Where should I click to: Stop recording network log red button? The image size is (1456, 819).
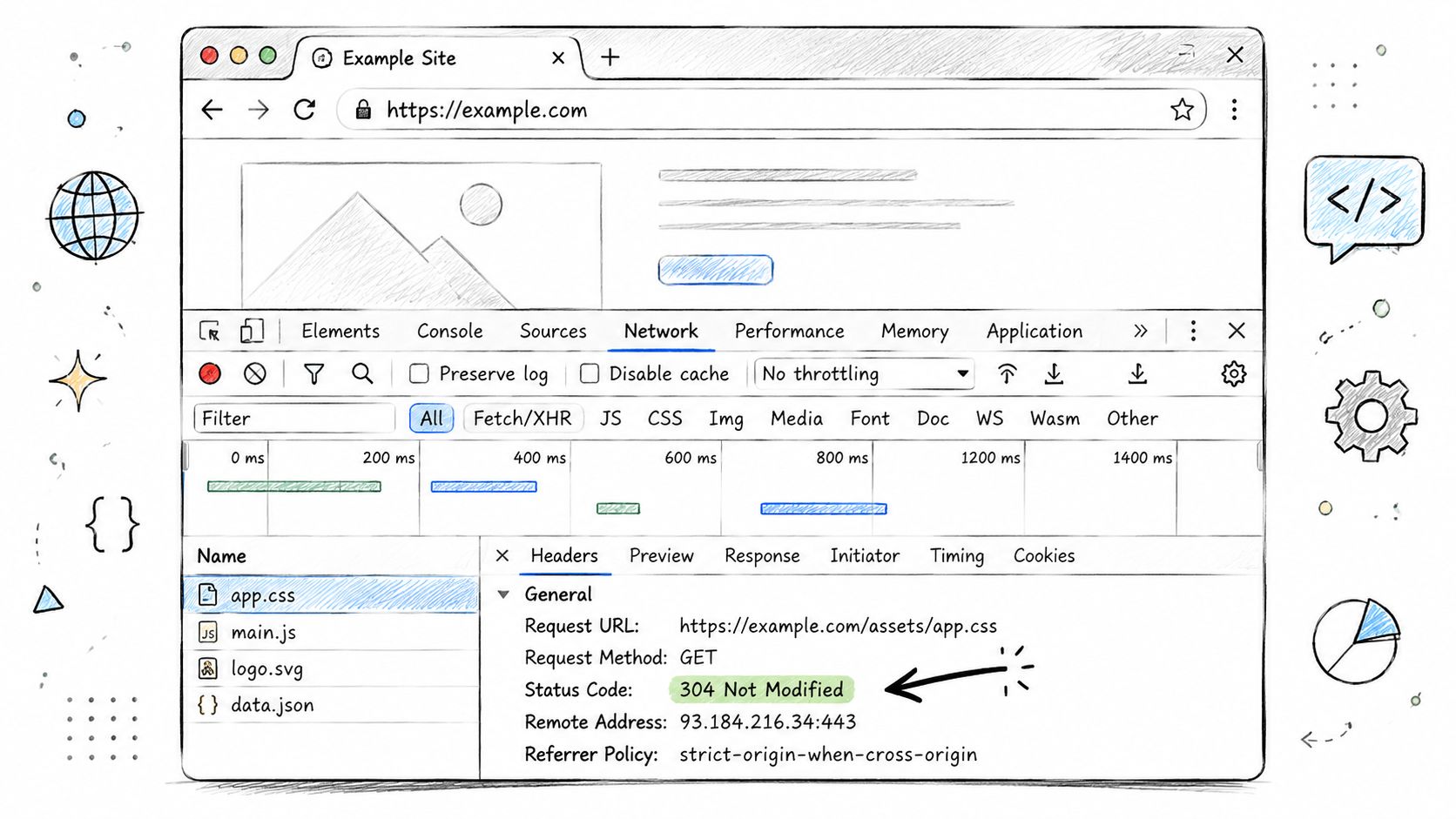point(210,374)
